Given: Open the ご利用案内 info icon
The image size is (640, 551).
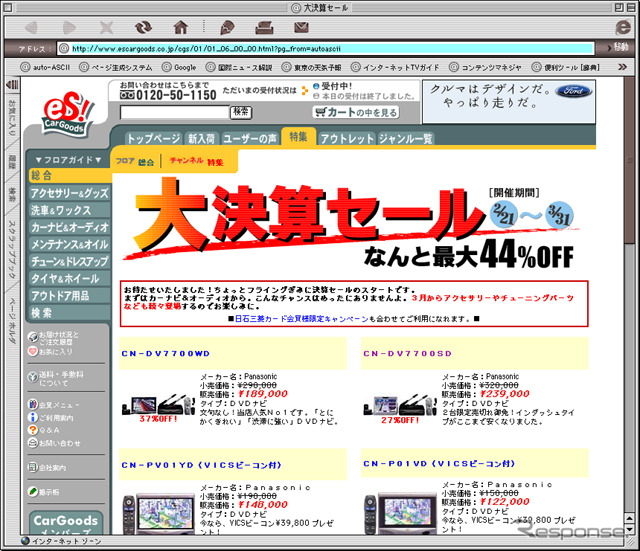Looking at the screenshot, I should pos(33,417).
